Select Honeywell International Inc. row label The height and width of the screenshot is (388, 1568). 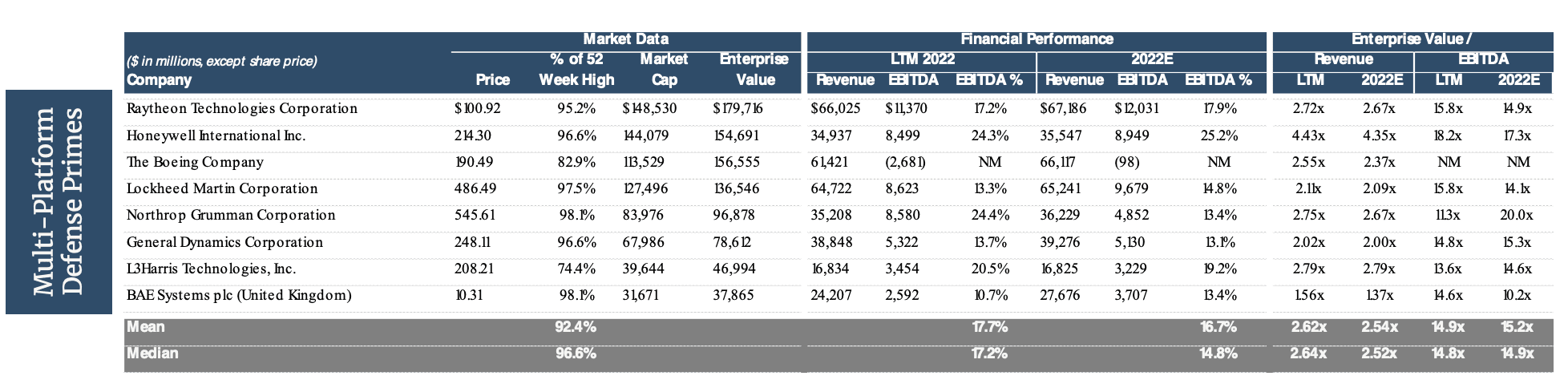[216, 135]
